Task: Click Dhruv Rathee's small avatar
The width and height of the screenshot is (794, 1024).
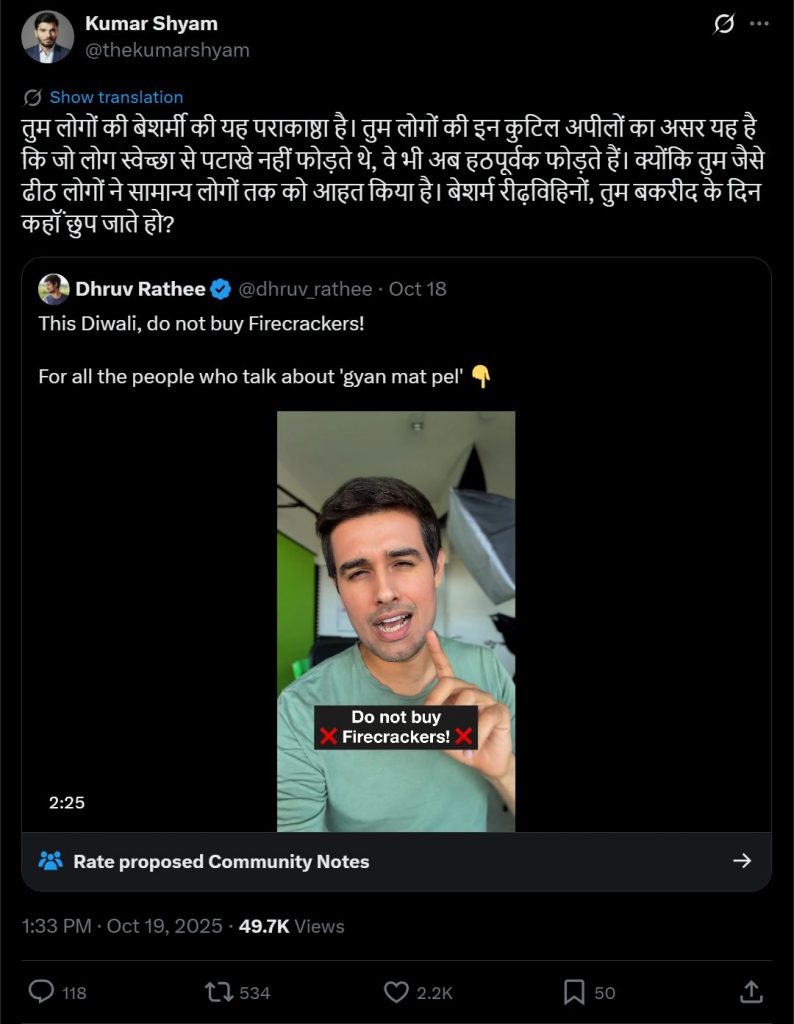Action: (x=54, y=289)
